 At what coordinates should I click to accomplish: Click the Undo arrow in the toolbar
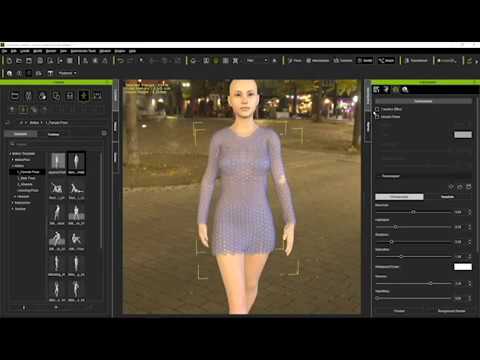click(121, 60)
